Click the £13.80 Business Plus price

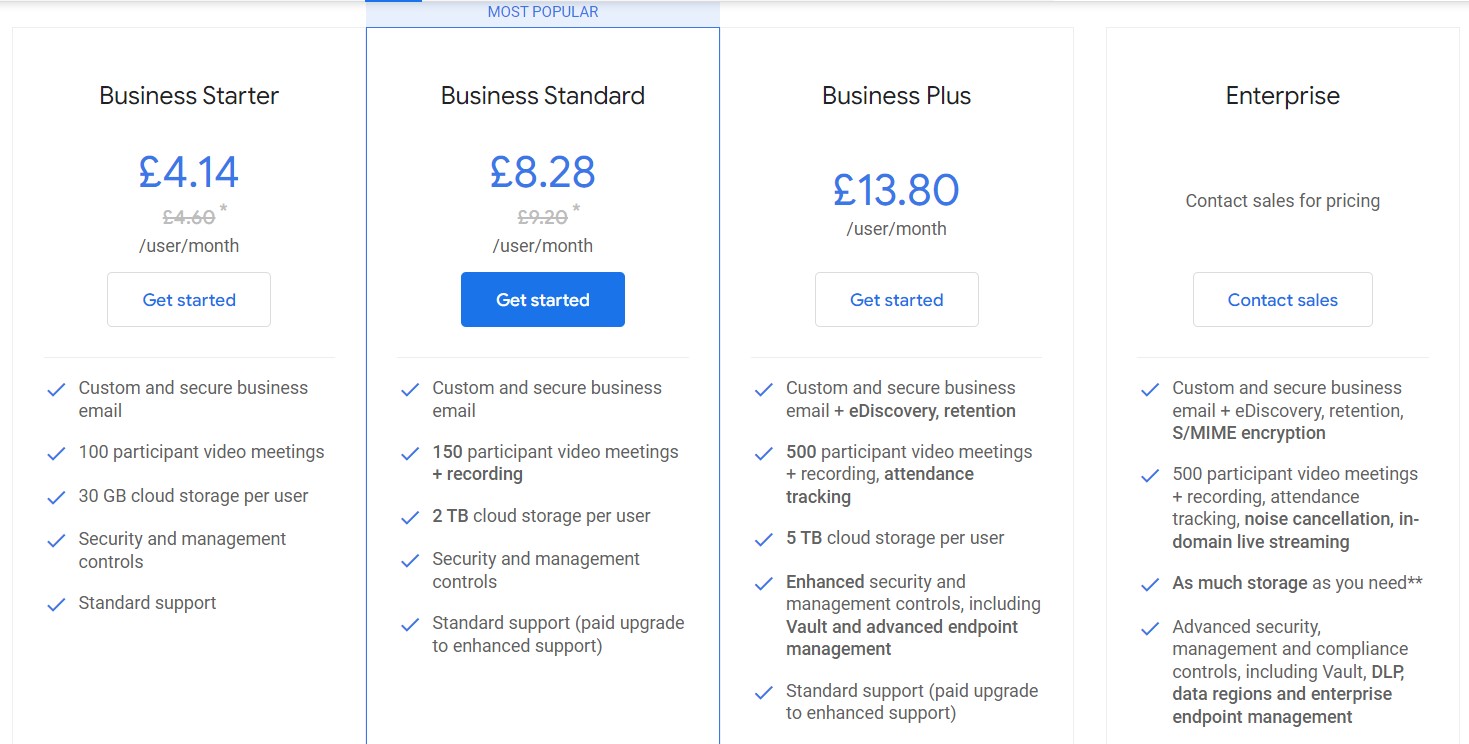tap(897, 190)
